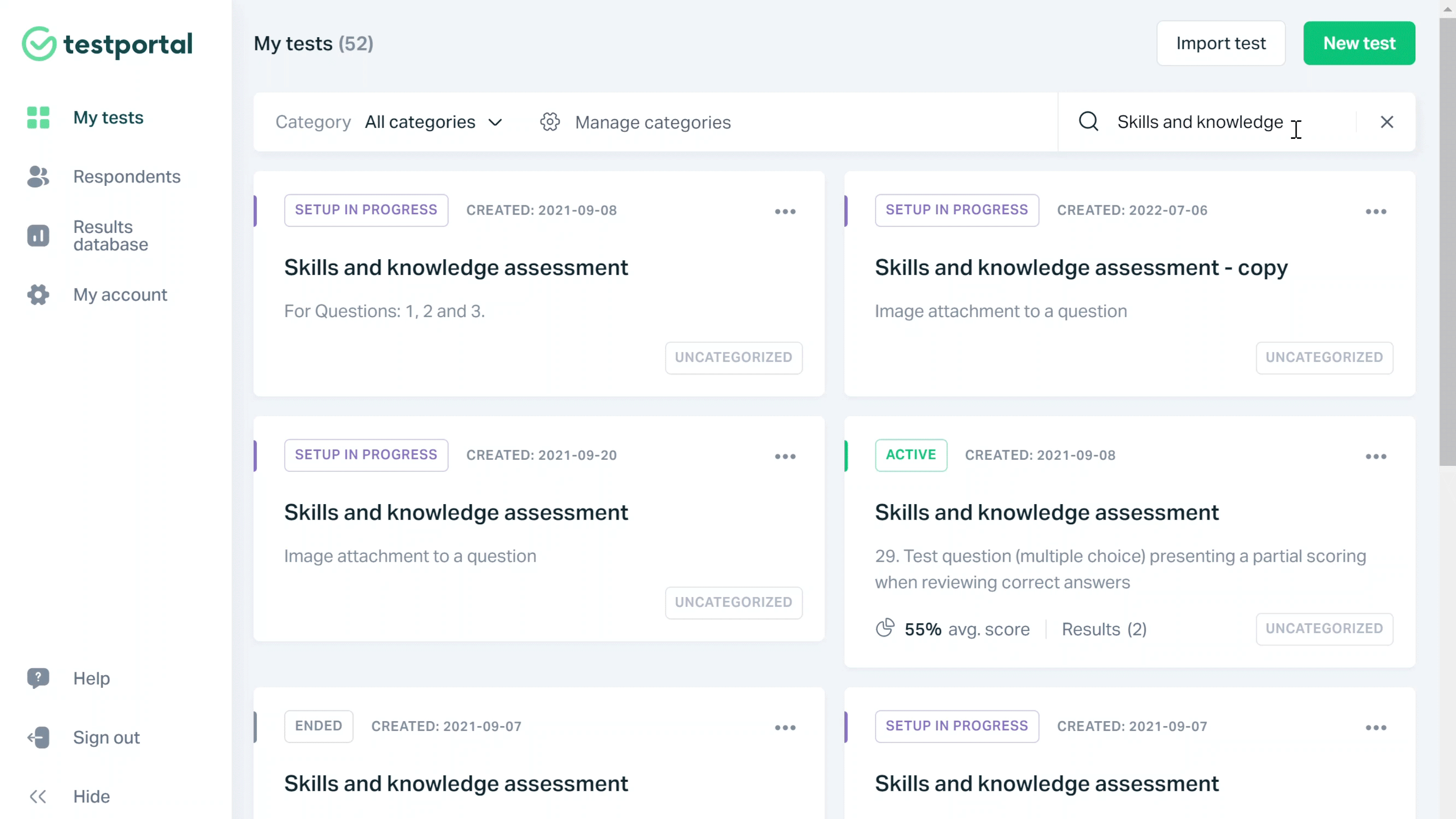Open My tests grid icon
Viewport: 1456px width, 819px height.
pos(38,118)
